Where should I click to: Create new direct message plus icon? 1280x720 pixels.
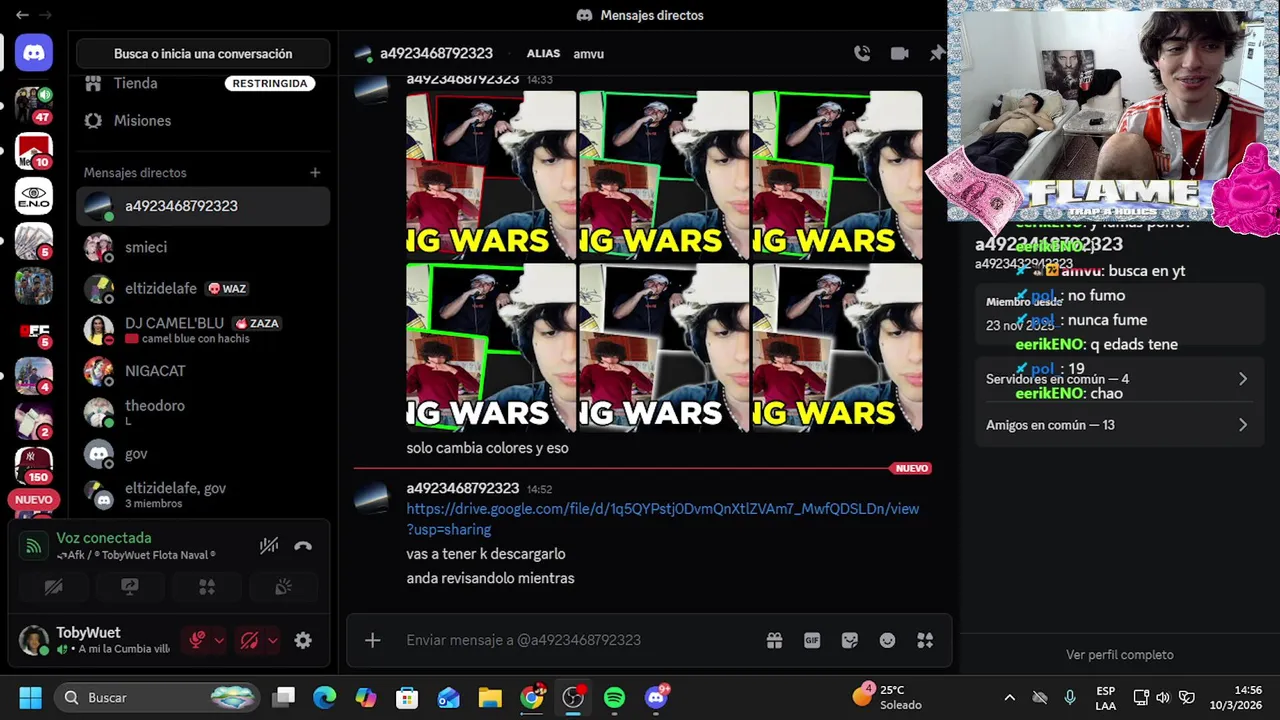315,172
